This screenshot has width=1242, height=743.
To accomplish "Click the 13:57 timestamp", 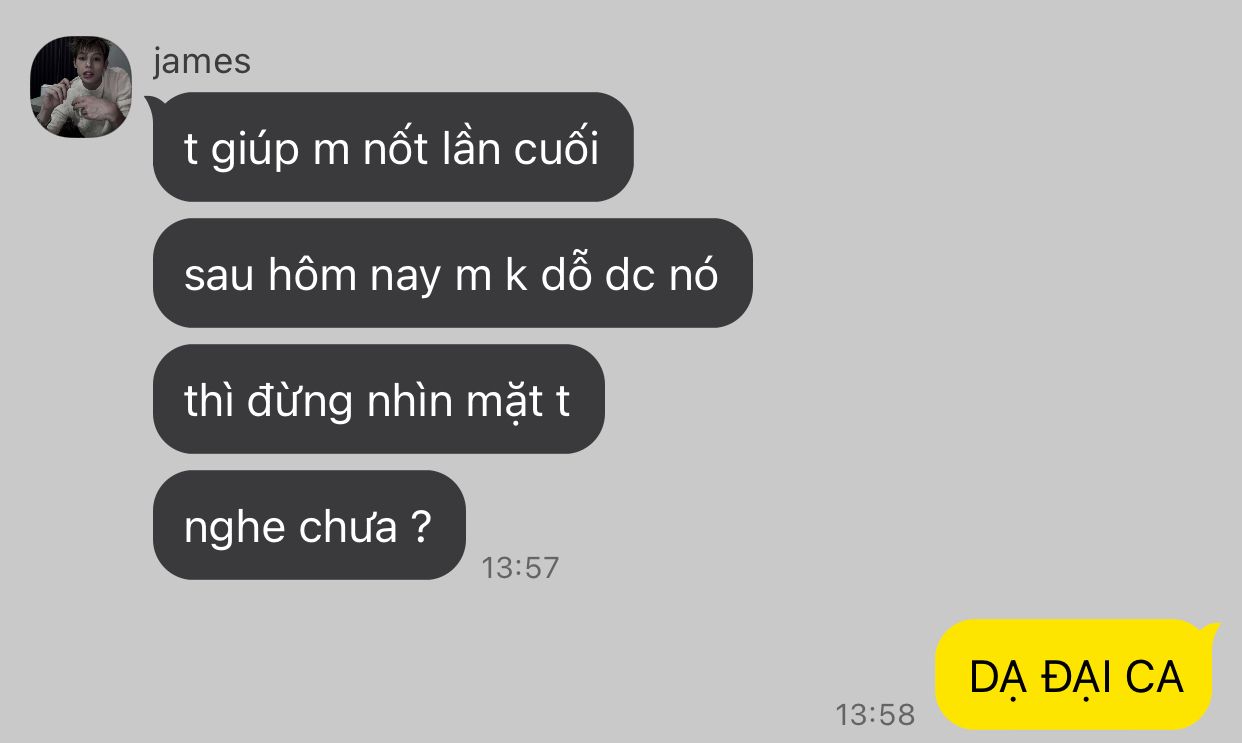I will [520, 568].
